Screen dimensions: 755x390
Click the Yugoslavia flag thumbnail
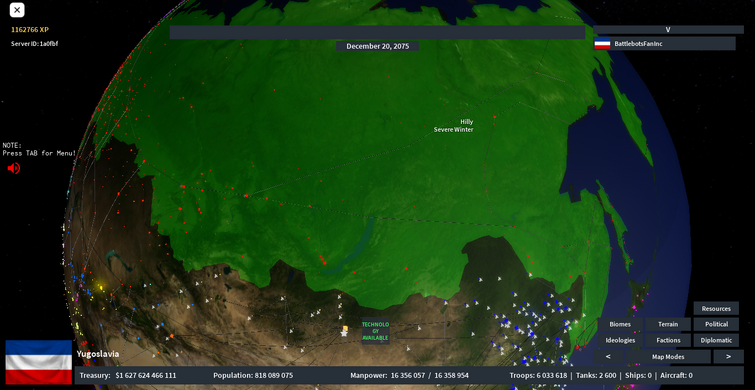[x=39, y=362]
